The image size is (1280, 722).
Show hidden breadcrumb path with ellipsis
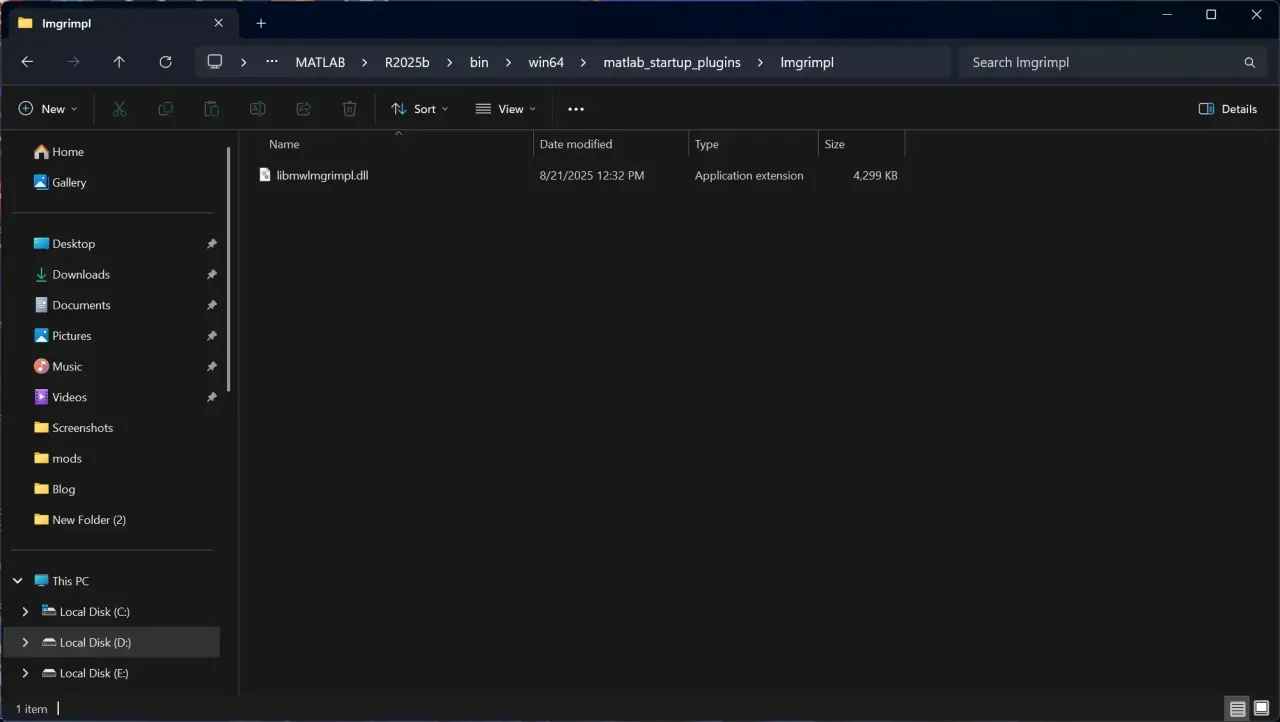click(272, 62)
